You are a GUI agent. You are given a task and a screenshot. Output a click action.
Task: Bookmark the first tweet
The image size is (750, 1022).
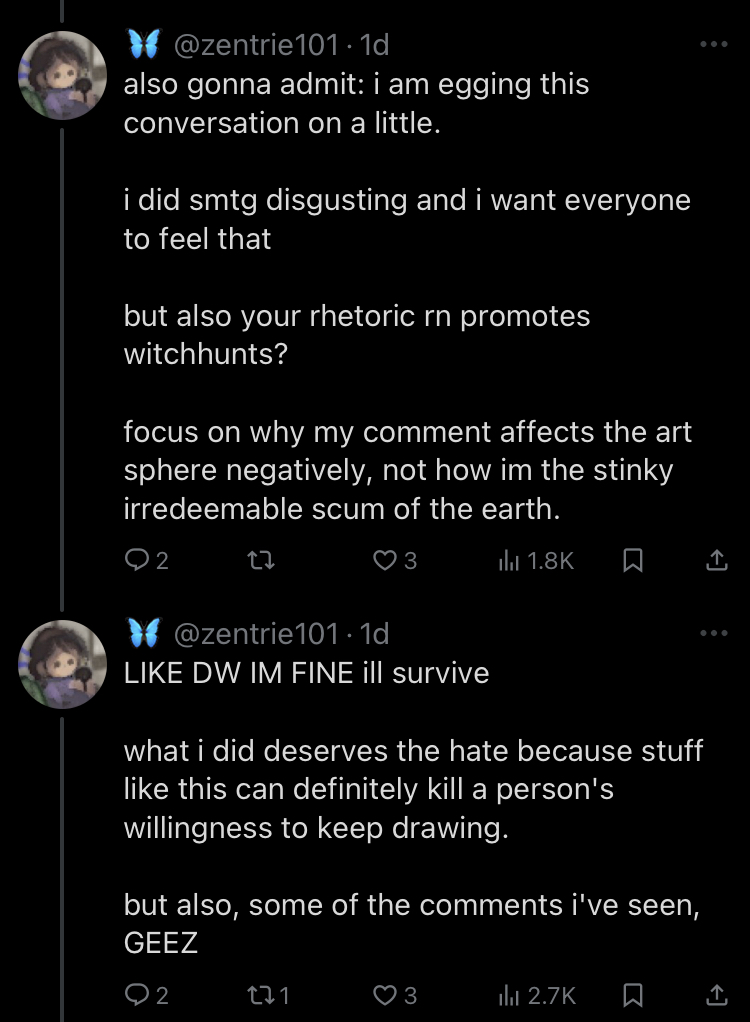tap(633, 561)
